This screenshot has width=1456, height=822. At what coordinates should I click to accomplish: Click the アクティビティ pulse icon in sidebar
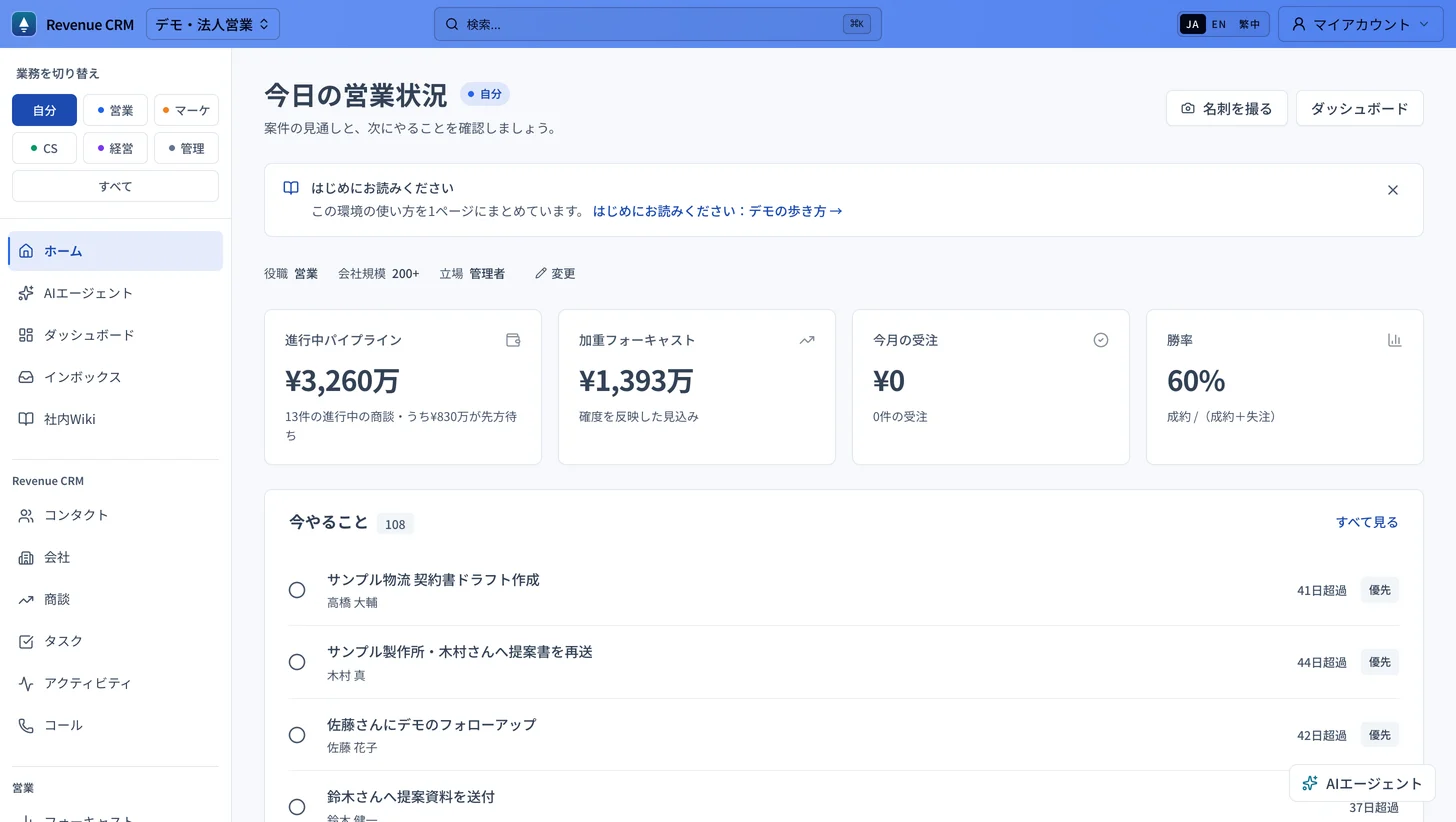tap(26, 683)
